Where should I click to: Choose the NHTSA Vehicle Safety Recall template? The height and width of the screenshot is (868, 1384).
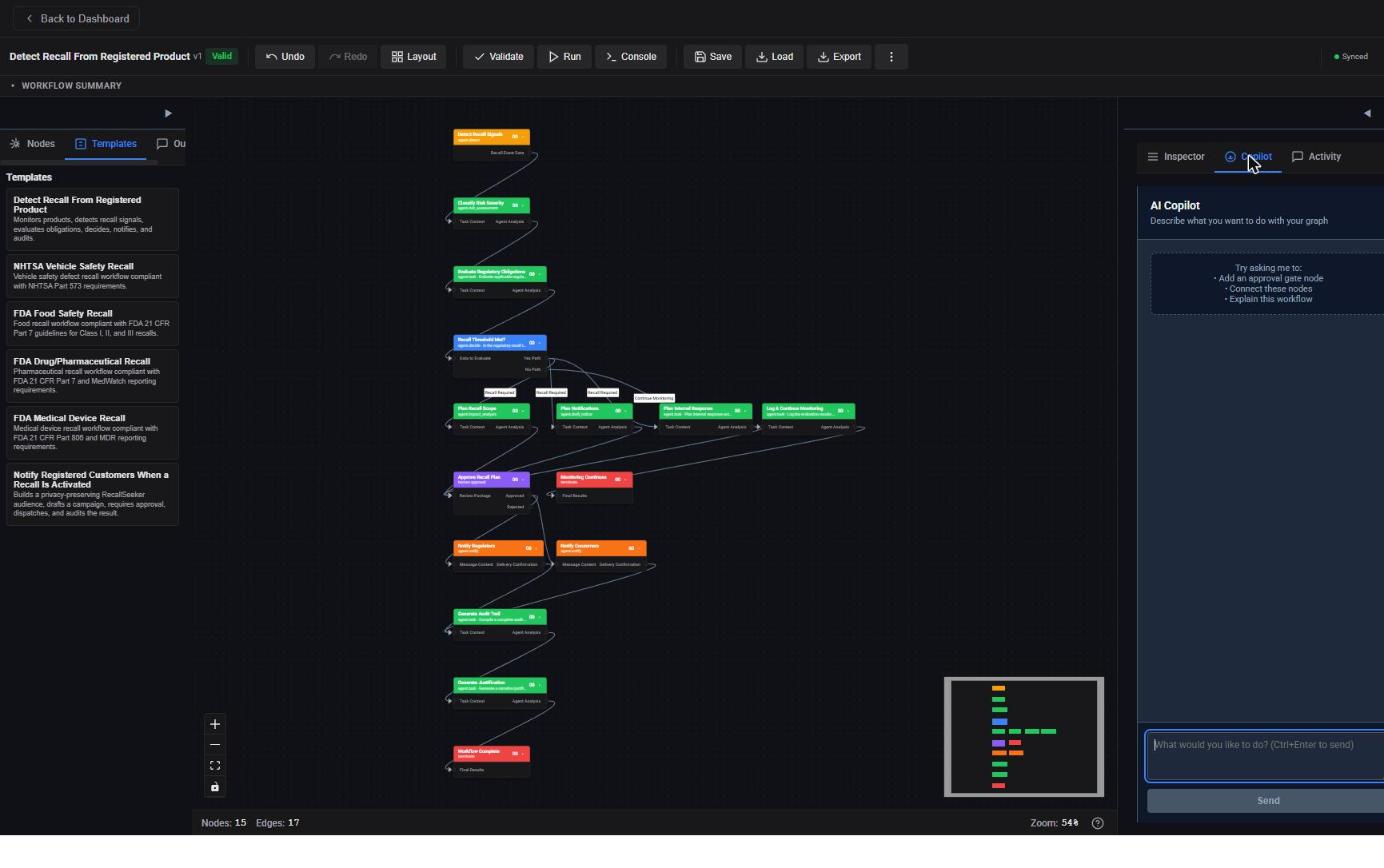pyautogui.click(x=92, y=276)
